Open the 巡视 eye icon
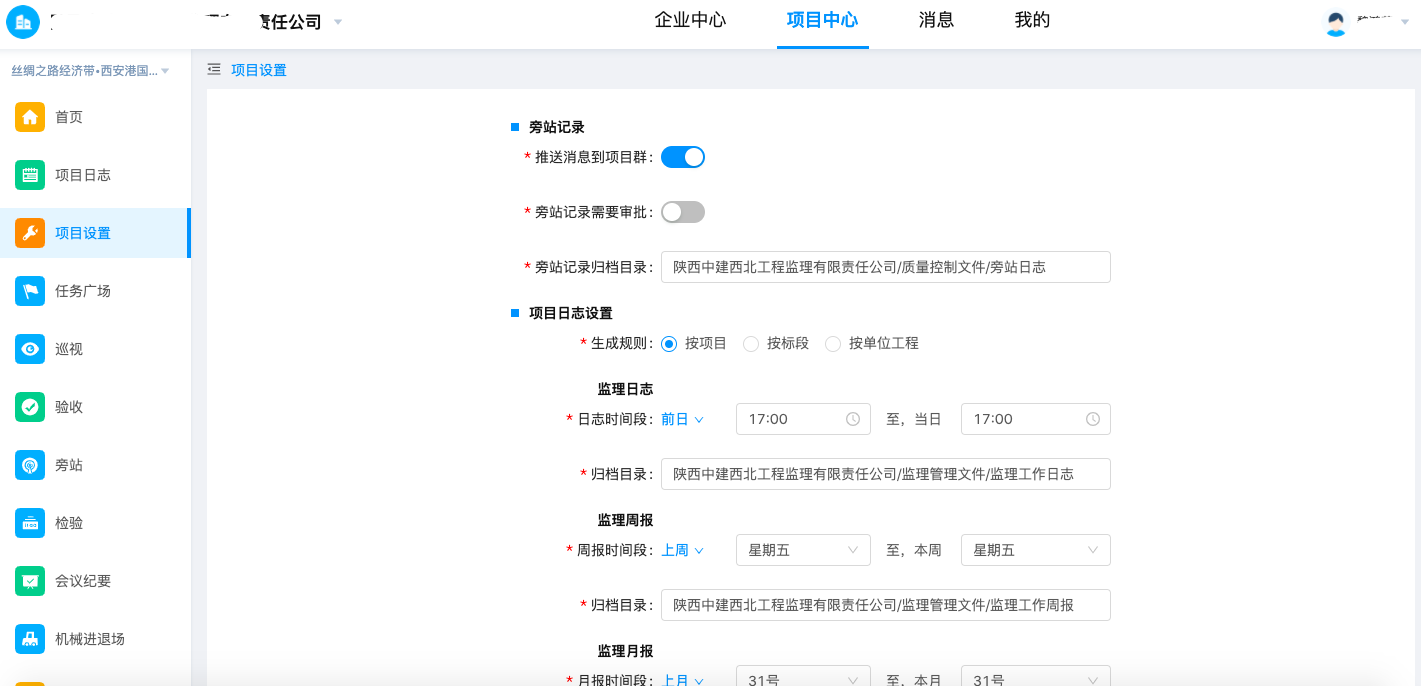Image resolution: width=1421 pixels, height=686 pixels. pyautogui.click(x=30, y=349)
